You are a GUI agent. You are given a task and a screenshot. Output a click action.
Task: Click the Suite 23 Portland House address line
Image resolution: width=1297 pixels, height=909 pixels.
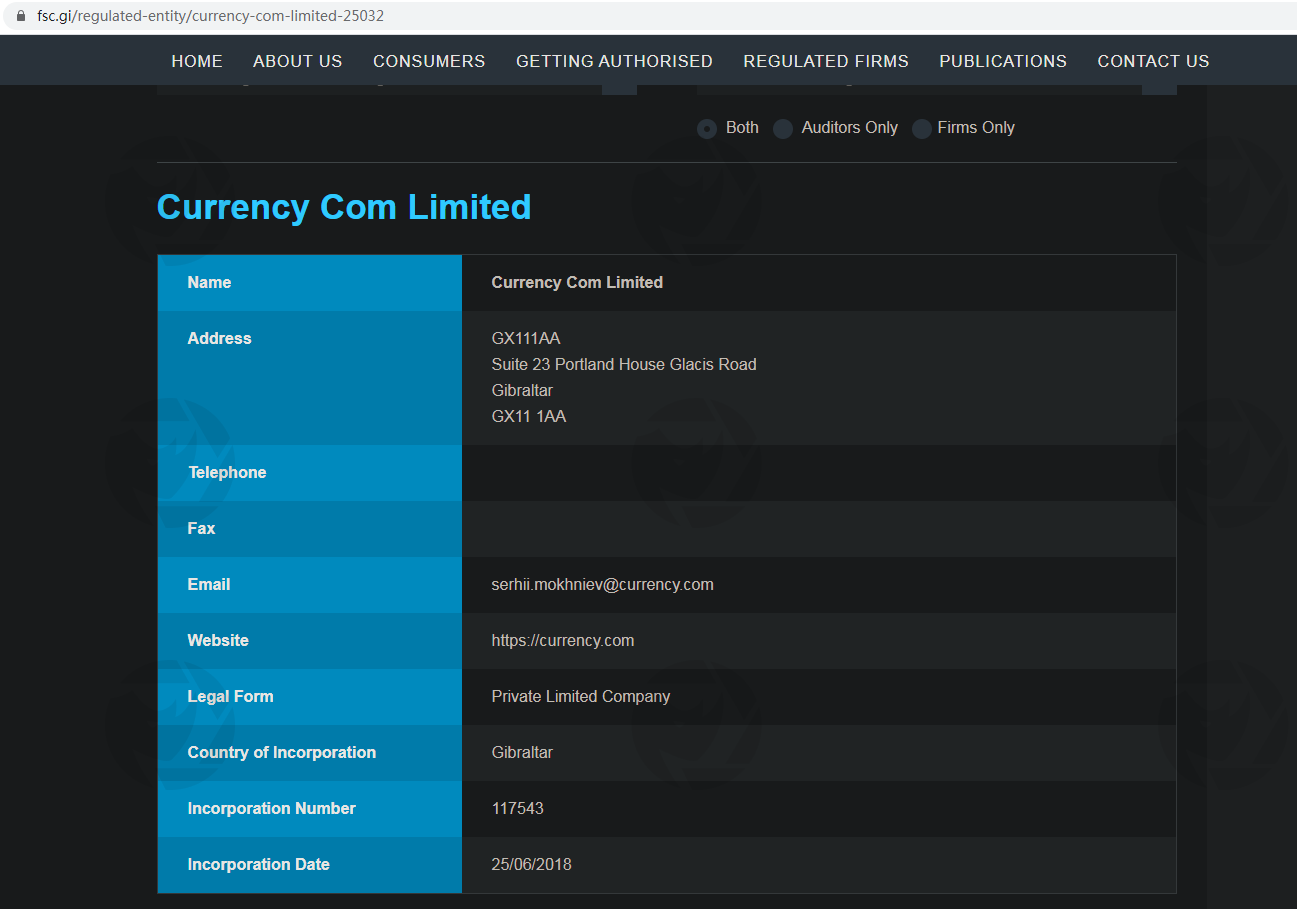coord(623,365)
